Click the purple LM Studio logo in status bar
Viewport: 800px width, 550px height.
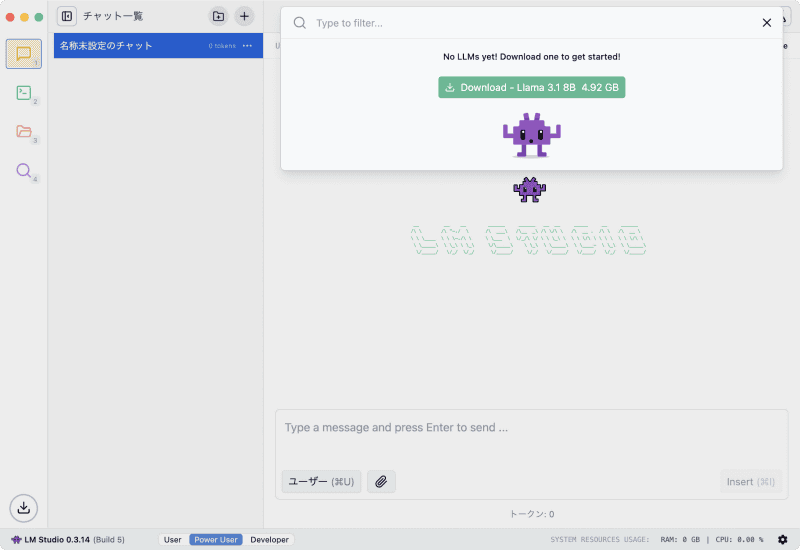(16, 540)
